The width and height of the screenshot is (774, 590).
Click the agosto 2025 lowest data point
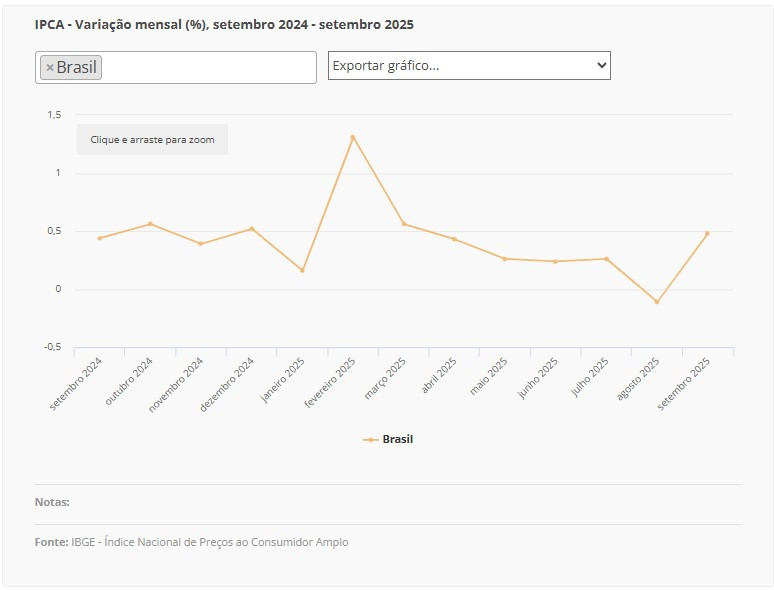click(657, 301)
